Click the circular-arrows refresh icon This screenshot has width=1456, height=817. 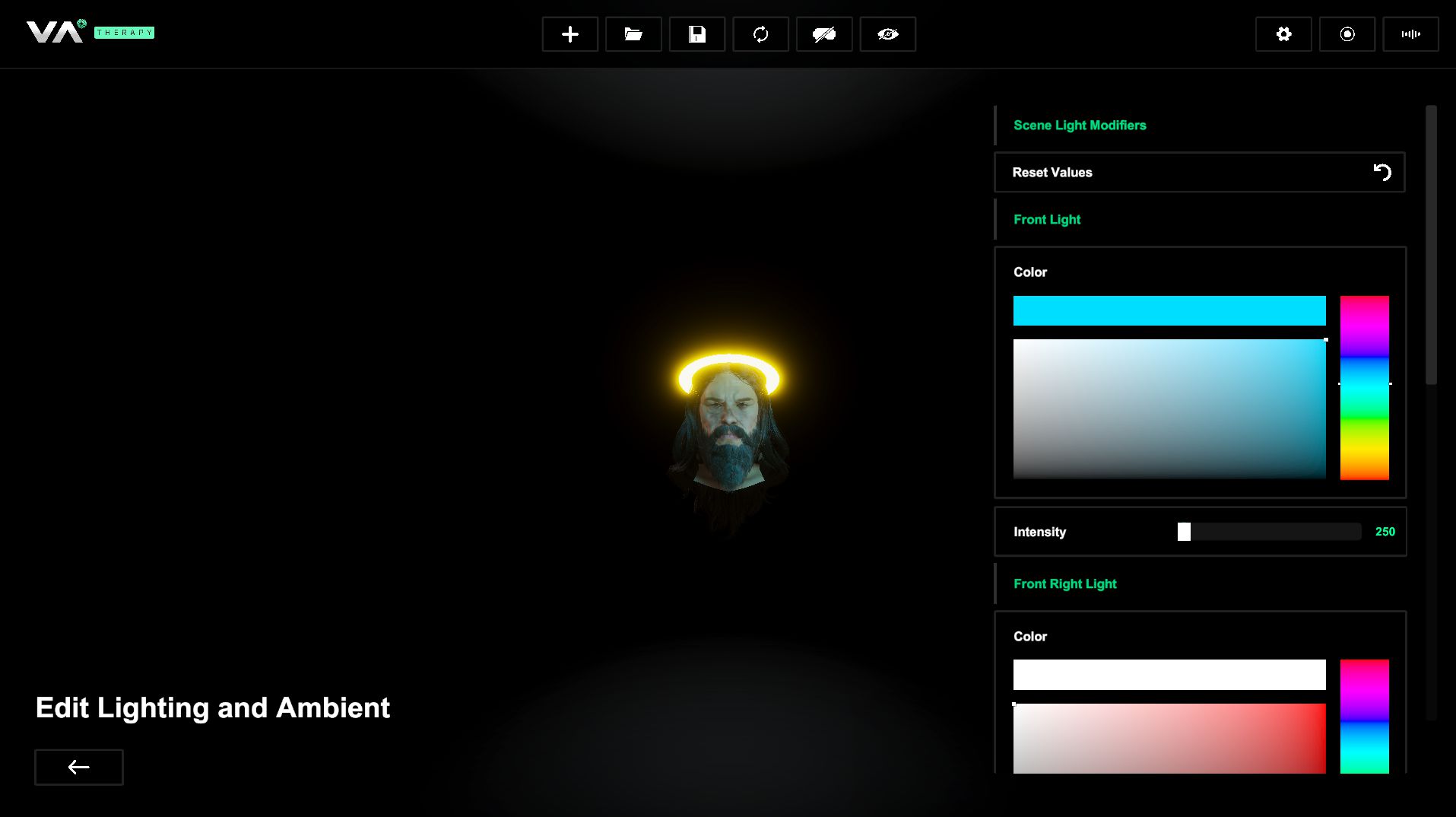pos(760,34)
